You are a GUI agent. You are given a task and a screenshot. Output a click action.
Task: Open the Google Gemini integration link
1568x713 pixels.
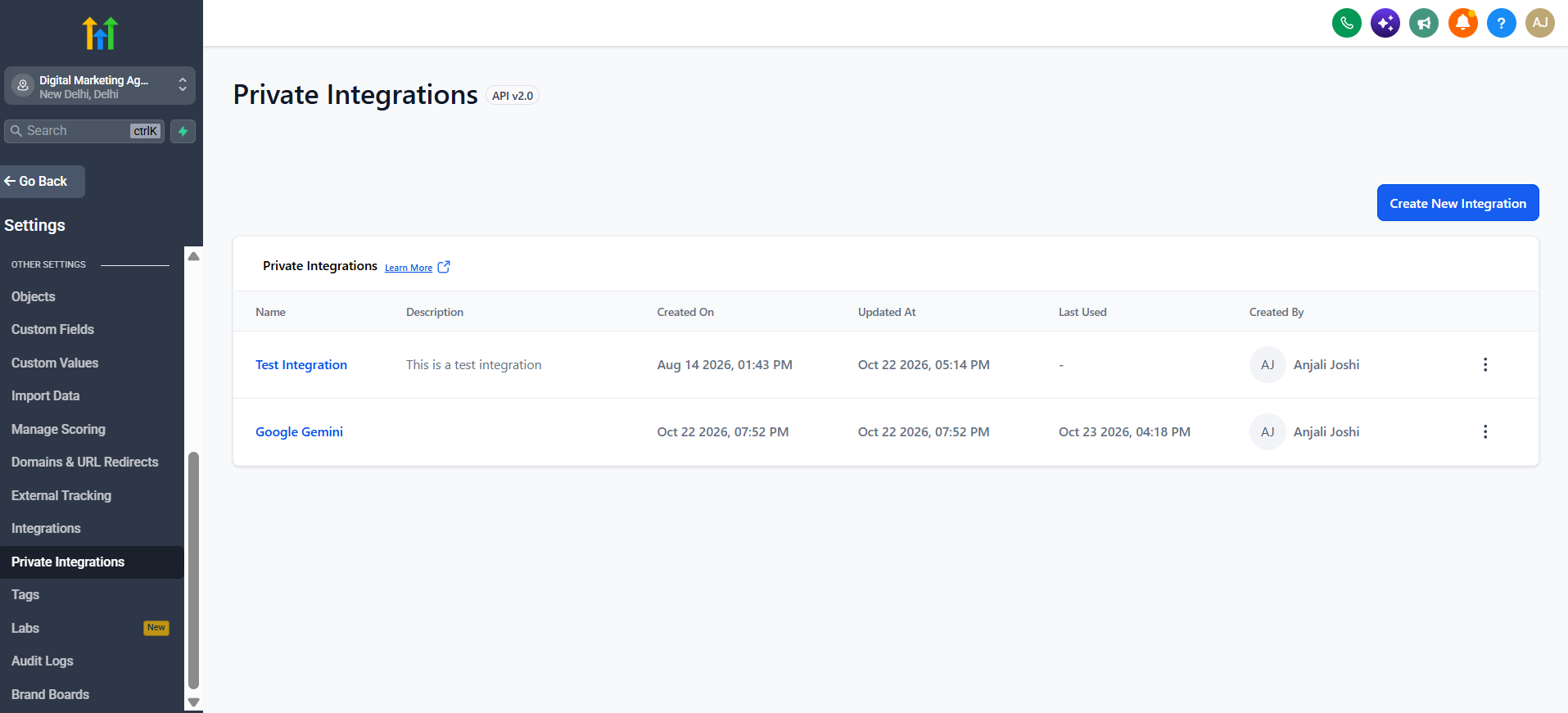click(x=299, y=432)
